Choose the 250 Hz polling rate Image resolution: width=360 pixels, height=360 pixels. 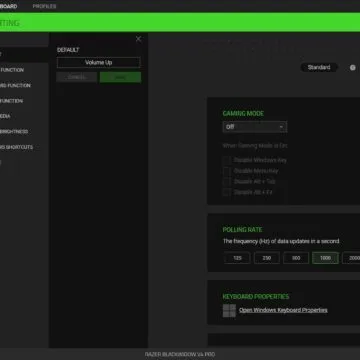point(267,258)
